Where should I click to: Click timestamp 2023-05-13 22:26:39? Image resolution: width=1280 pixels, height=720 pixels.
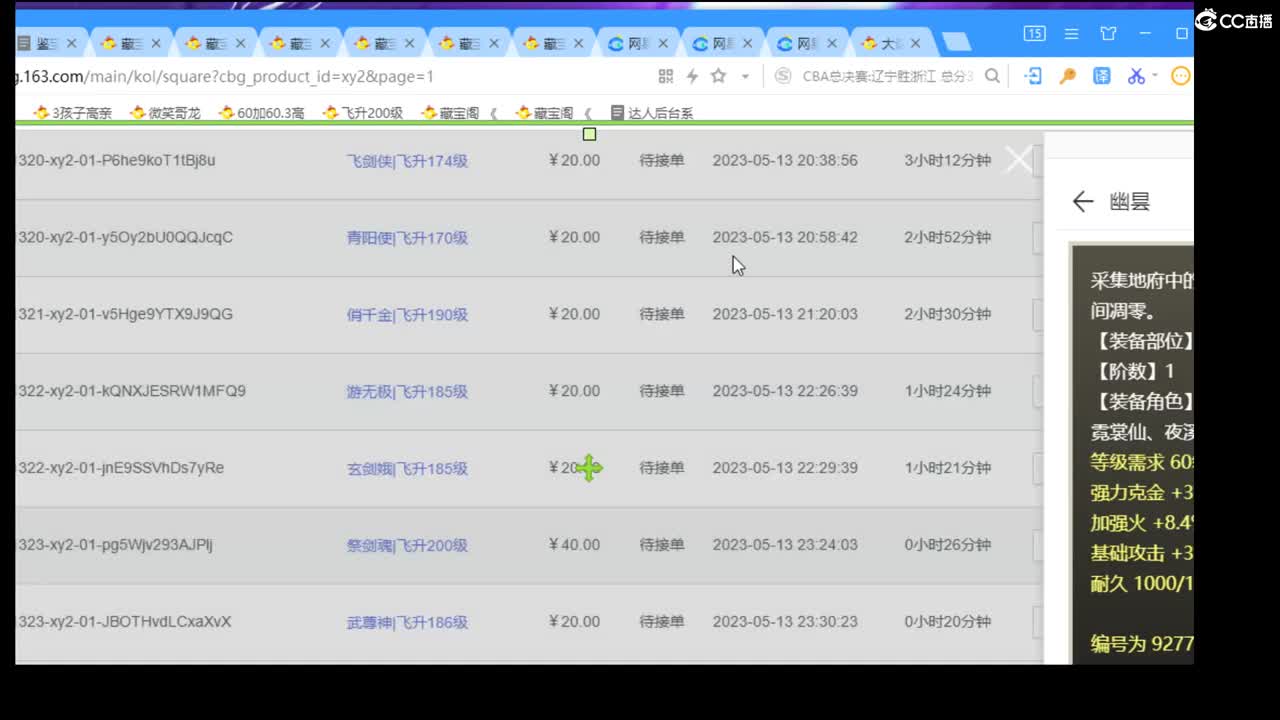[x=785, y=391]
